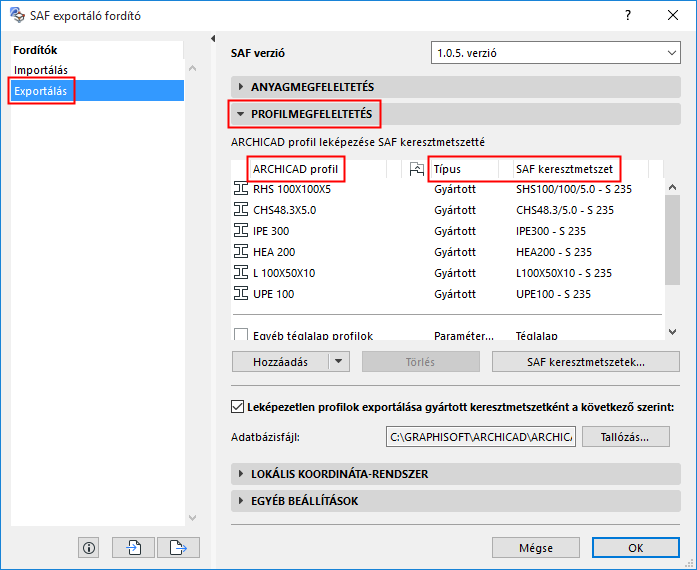Expand the ANYAGMEGFELELTETÉS section
The height and width of the screenshot is (570, 697).
coord(456,87)
